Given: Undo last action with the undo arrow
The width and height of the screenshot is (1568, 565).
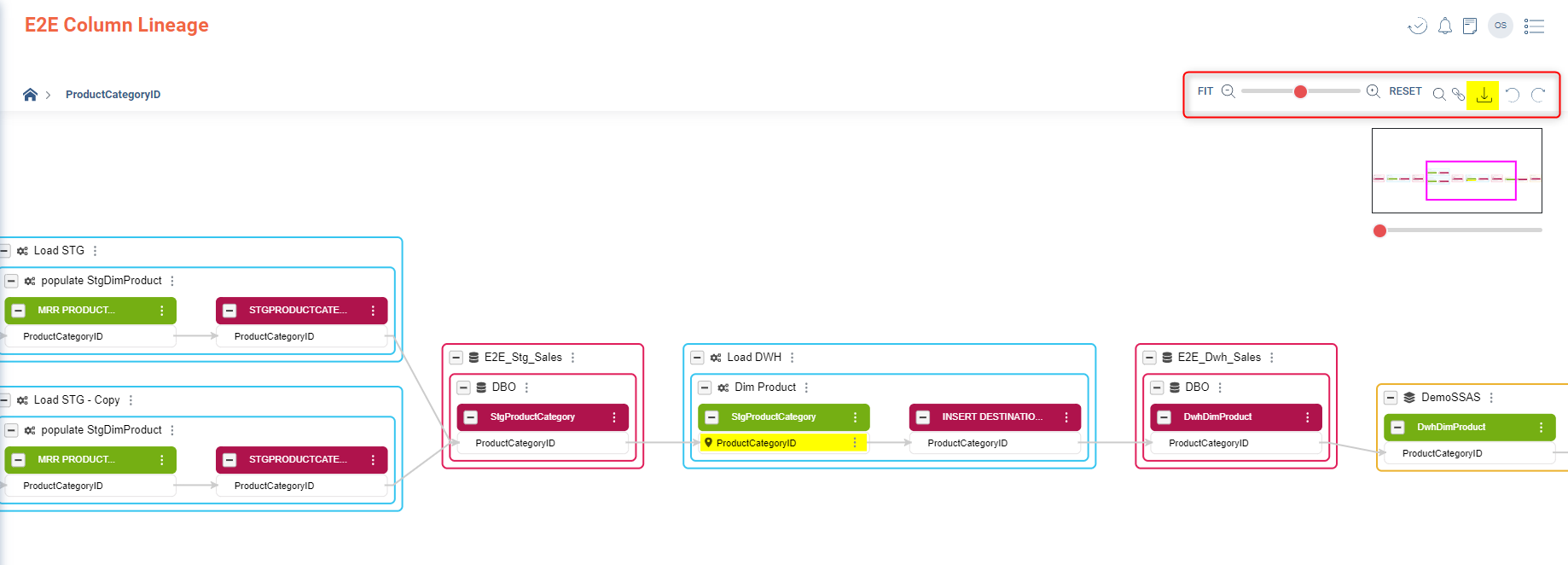Looking at the screenshot, I should coord(1513,95).
